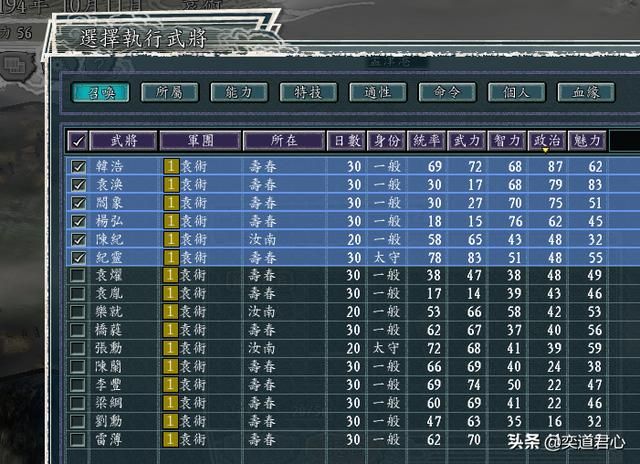Image resolution: width=640 pixels, height=464 pixels.
Task: Uncheck the checkbox for 陳紀
Action: click(78, 239)
